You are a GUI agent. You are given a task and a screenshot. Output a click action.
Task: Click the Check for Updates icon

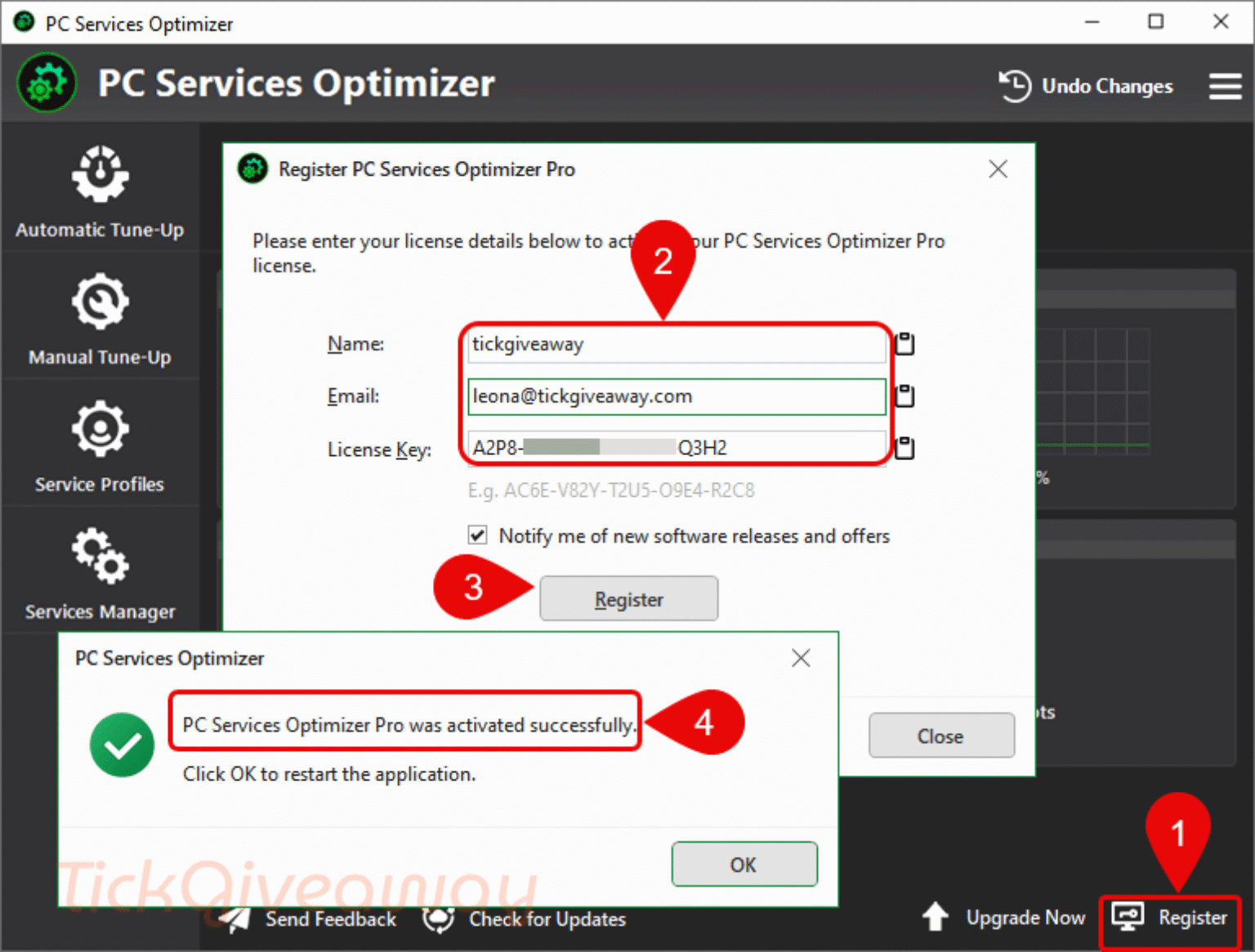438,919
